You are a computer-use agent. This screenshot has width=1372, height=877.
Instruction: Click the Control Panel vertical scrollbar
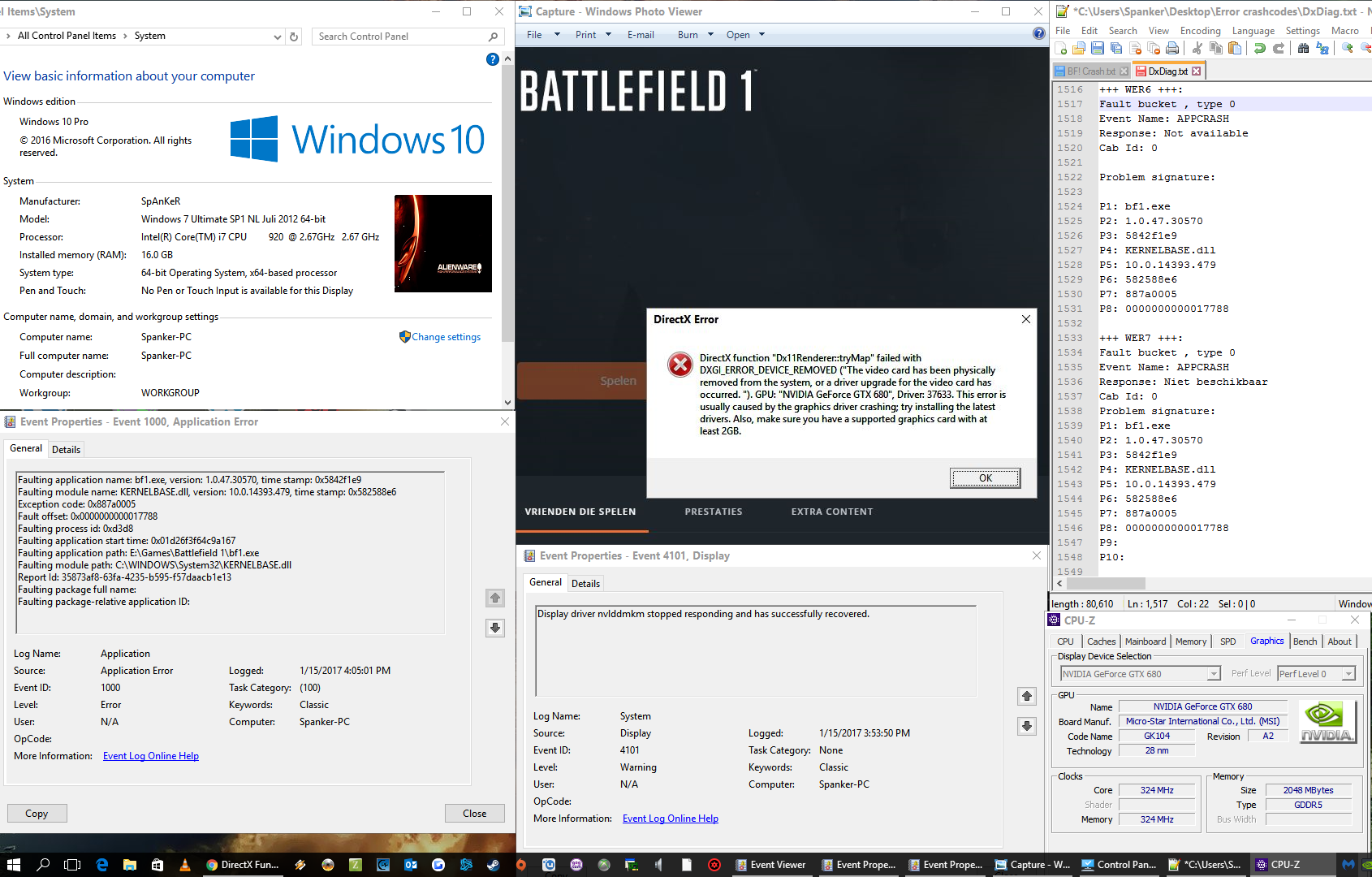coord(507,203)
